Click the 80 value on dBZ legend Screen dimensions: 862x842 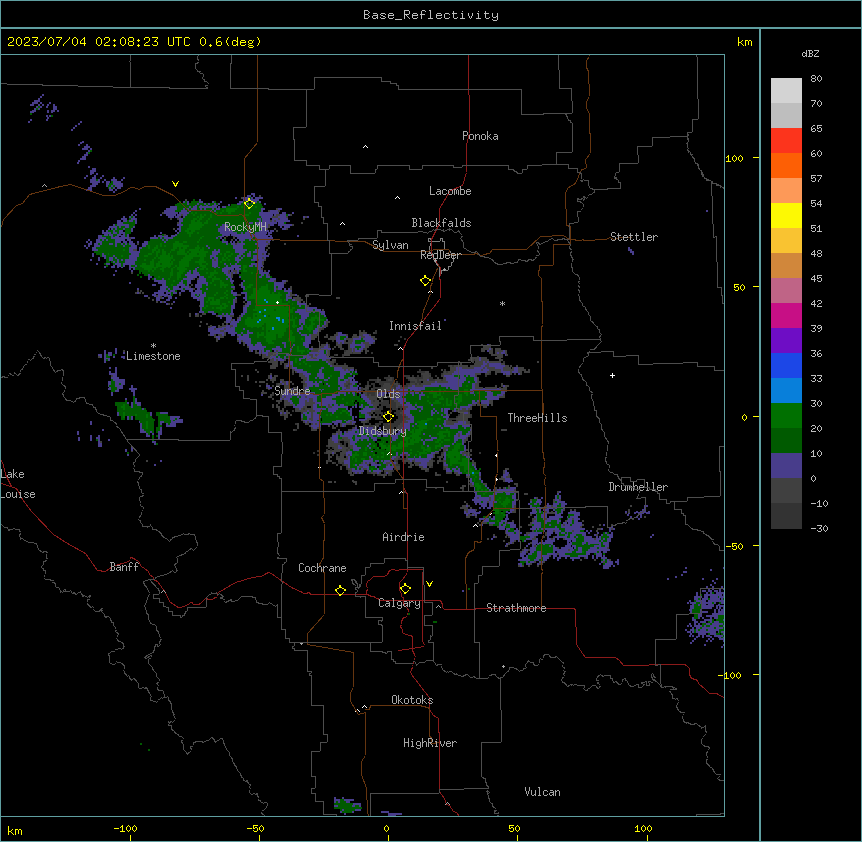click(816, 79)
